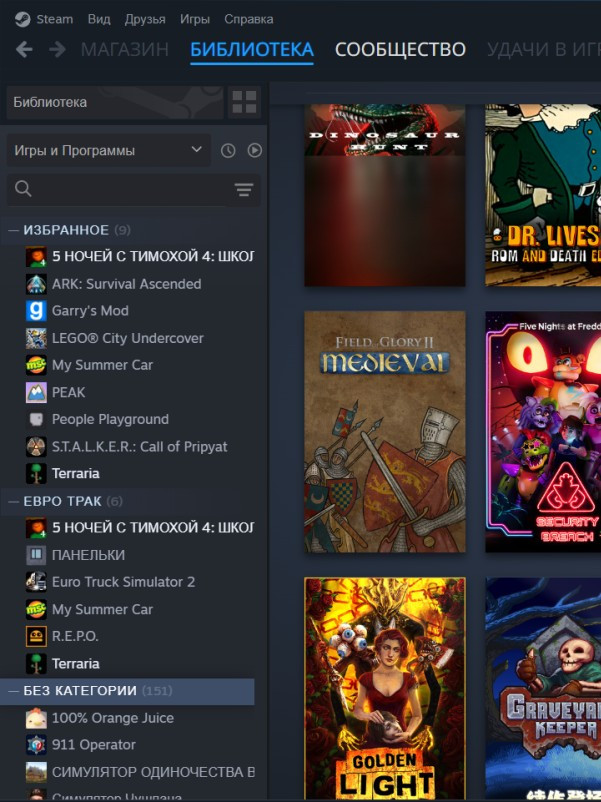Open Dr. Livesey game cover
601x802 pixels.
coord(543,195)
